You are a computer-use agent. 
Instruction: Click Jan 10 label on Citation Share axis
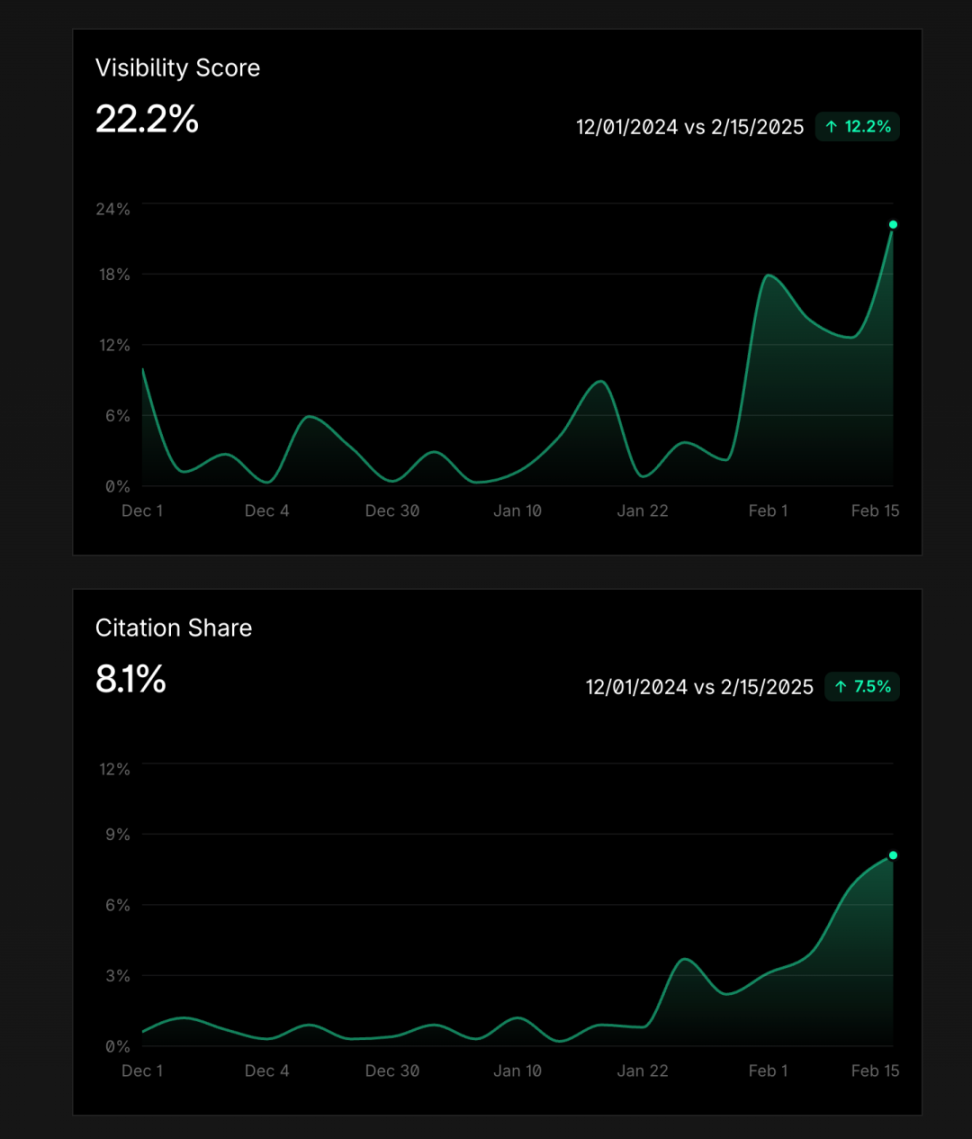coord(517,1071)
